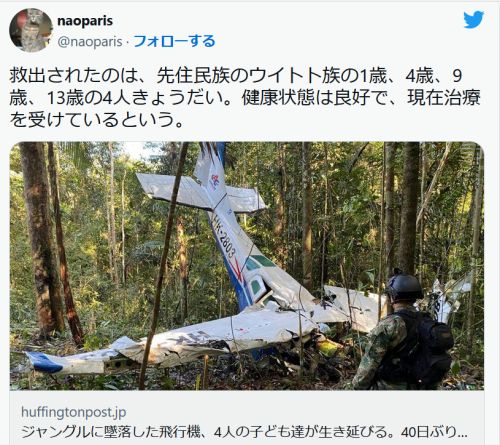This screenshot has height=445, width=500.
Task: Click the large tree trunk in photo
Action: (x=41, y=240)
